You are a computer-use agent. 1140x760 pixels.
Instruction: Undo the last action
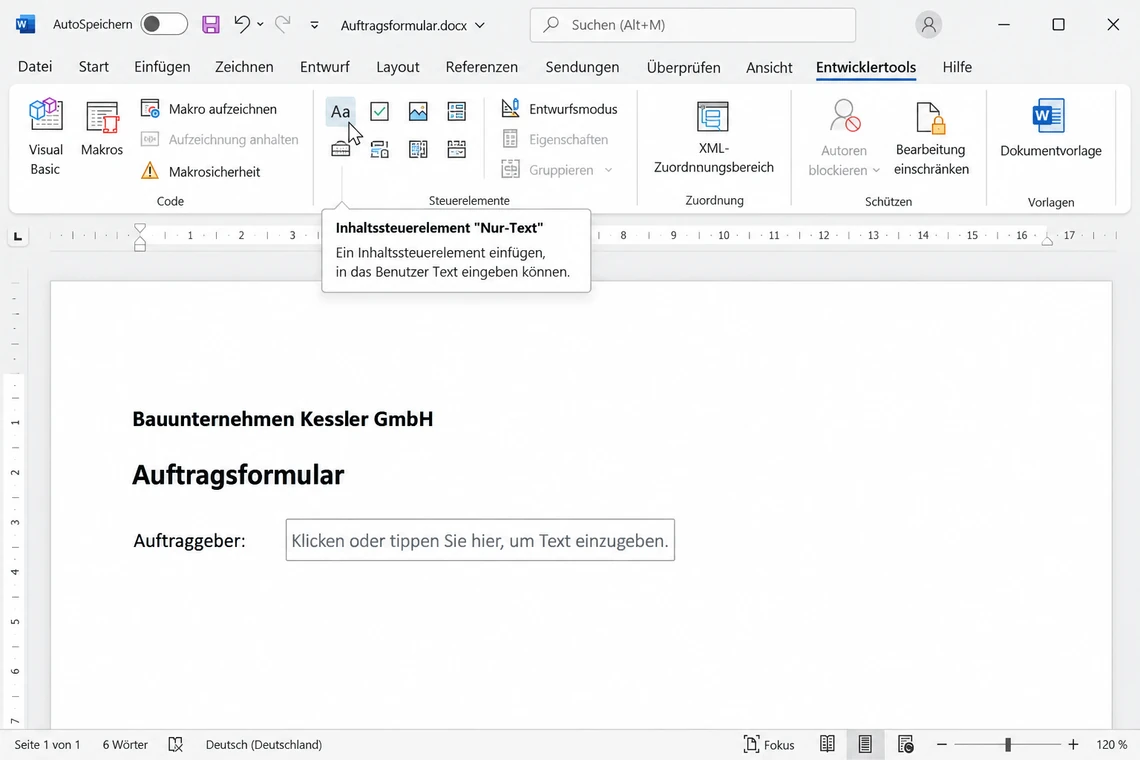(x=242, y=24)
